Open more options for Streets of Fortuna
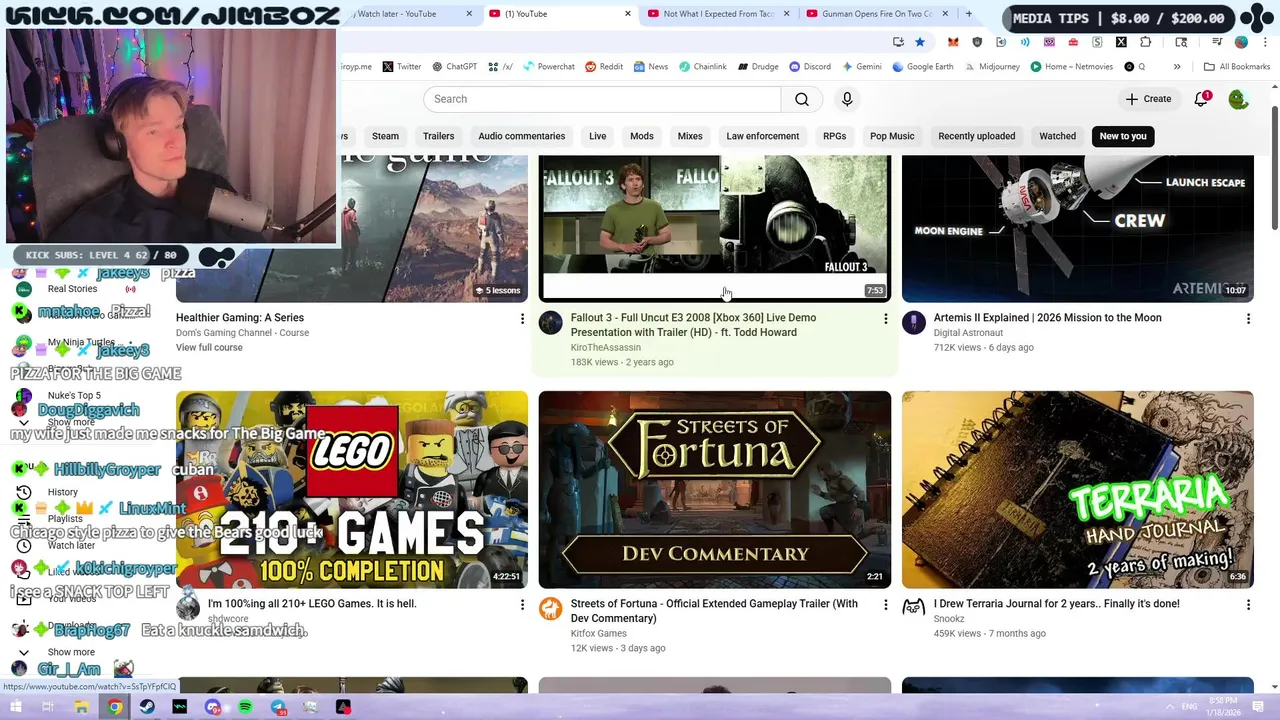 tap(885, 605)
